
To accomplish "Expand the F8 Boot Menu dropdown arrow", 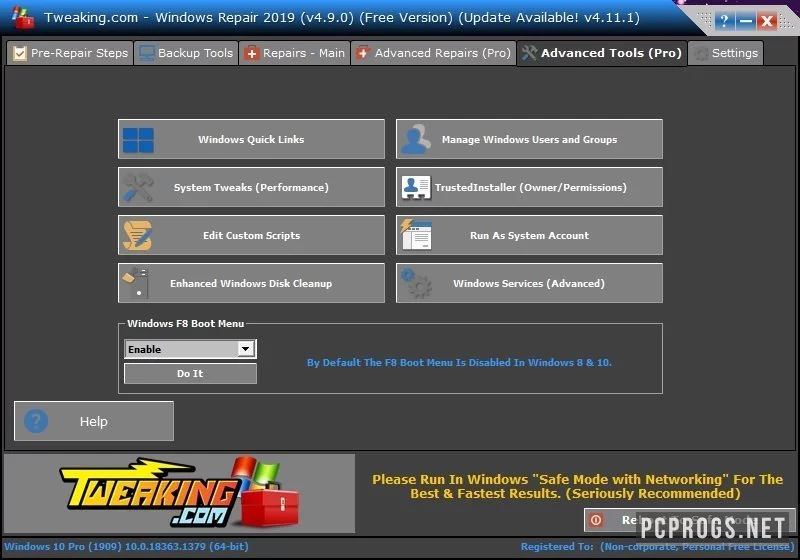I will [x=245, y=349].
